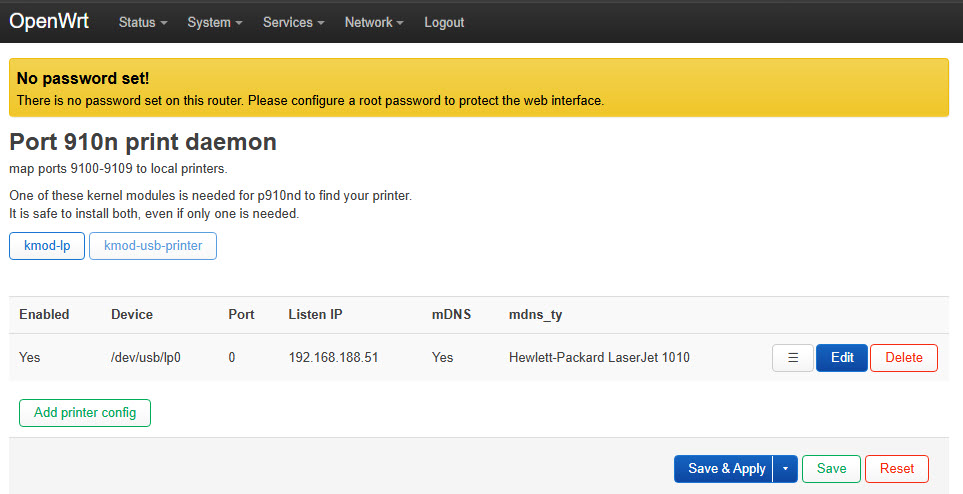Click the hamburger drag handle icon in printer row
This screenshot has width=963, height=494.
(x=792, y=358)
